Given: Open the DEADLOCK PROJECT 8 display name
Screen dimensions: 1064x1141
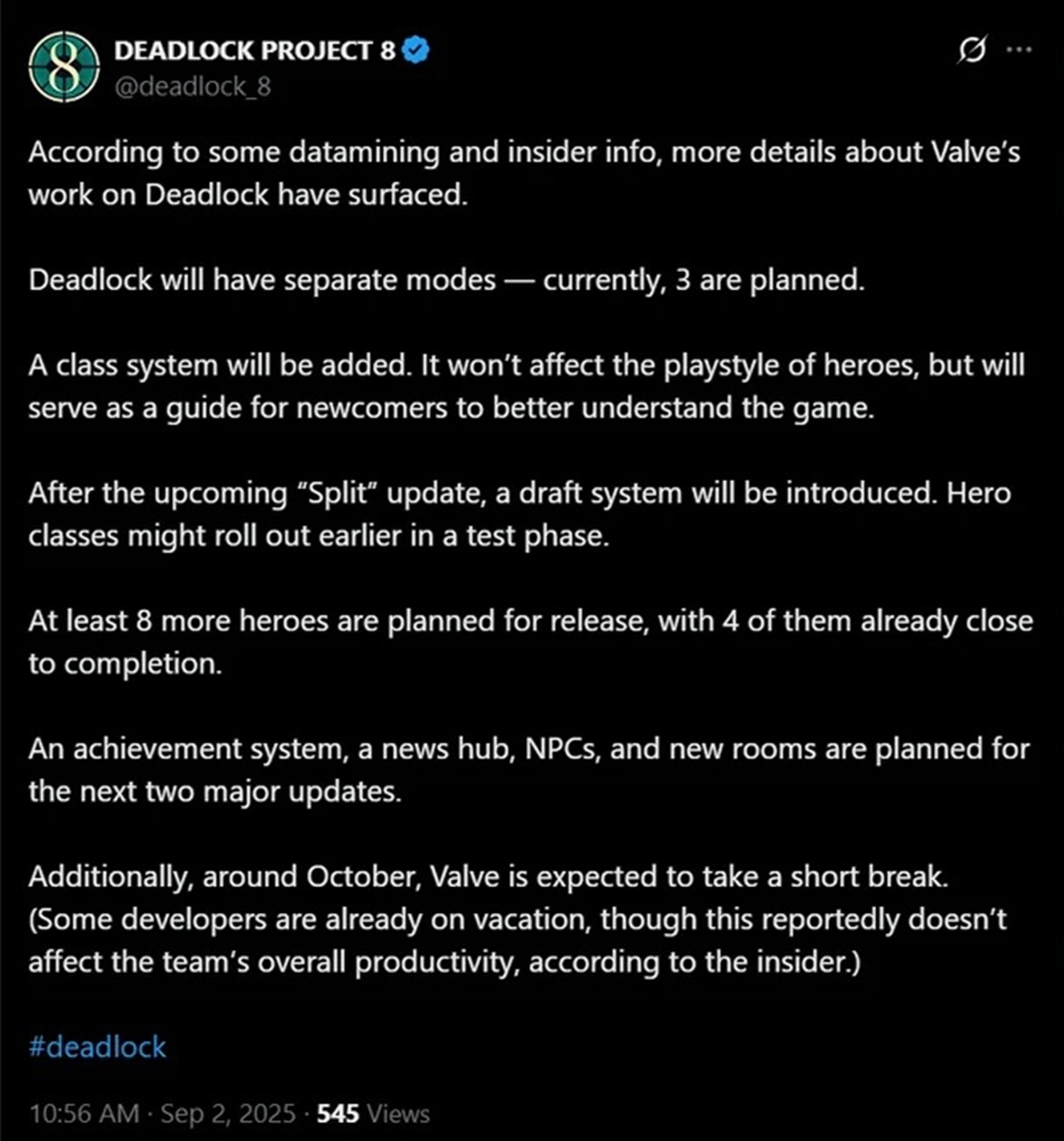Looking at the screenshot, I should (255, 51).
